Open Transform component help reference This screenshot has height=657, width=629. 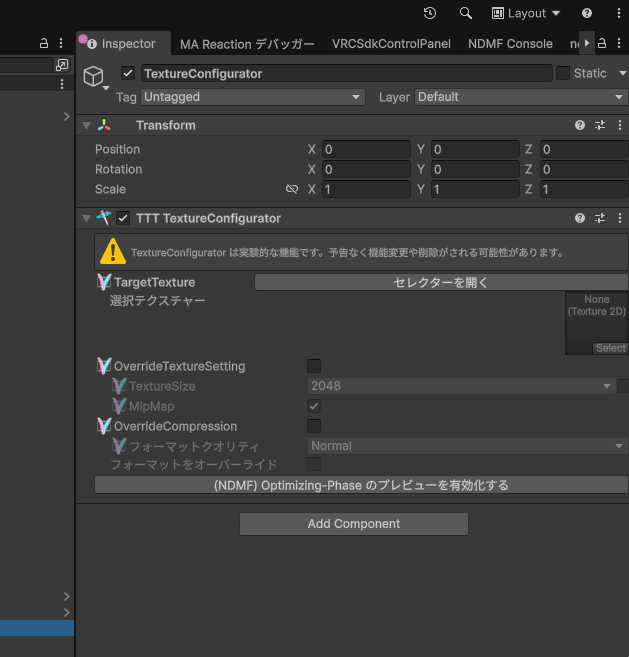[x=580, y=125]
